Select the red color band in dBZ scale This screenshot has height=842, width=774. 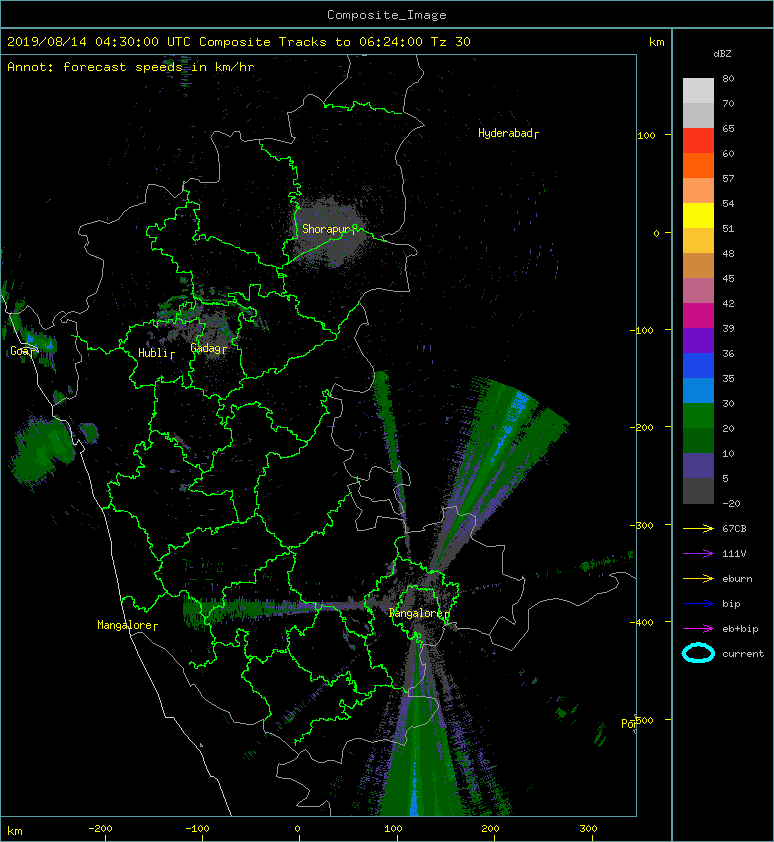tap(698, 140)
